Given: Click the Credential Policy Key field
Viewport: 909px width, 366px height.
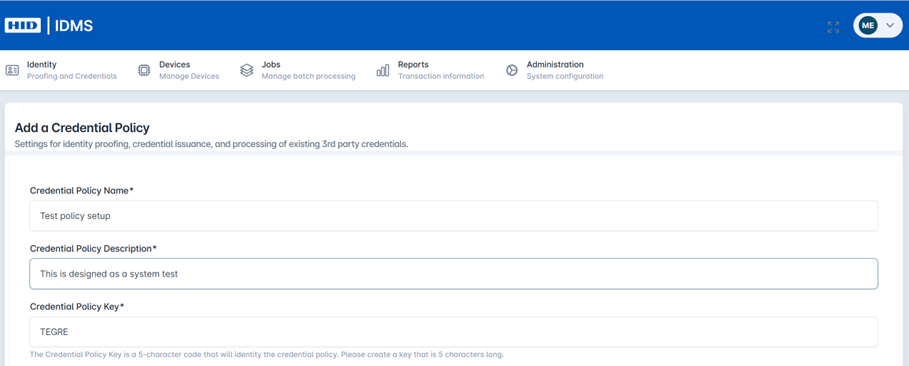Looking at the screenshot, I should (x=453, y=332).
